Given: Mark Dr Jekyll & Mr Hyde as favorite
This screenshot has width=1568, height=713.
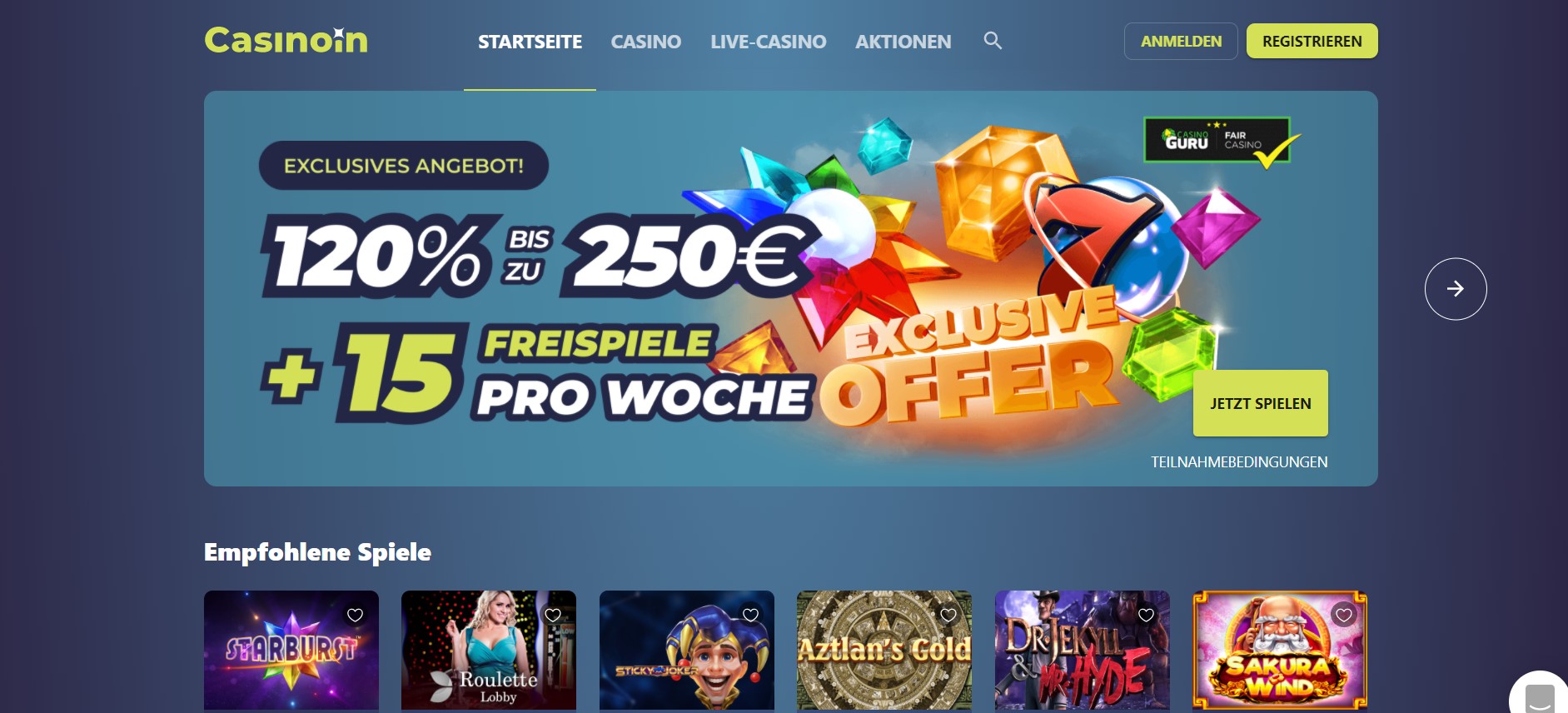Looking at the screenshot, I should tap(1147, 615).
